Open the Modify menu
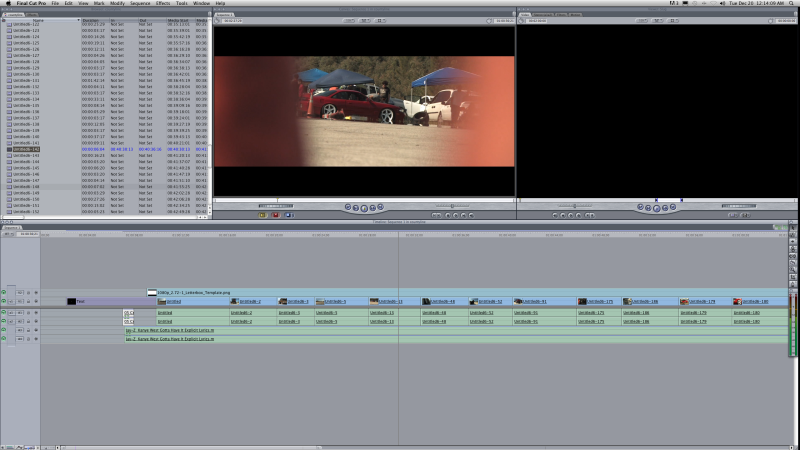Viewport: 800px width, 450px height. click(117, 3)
